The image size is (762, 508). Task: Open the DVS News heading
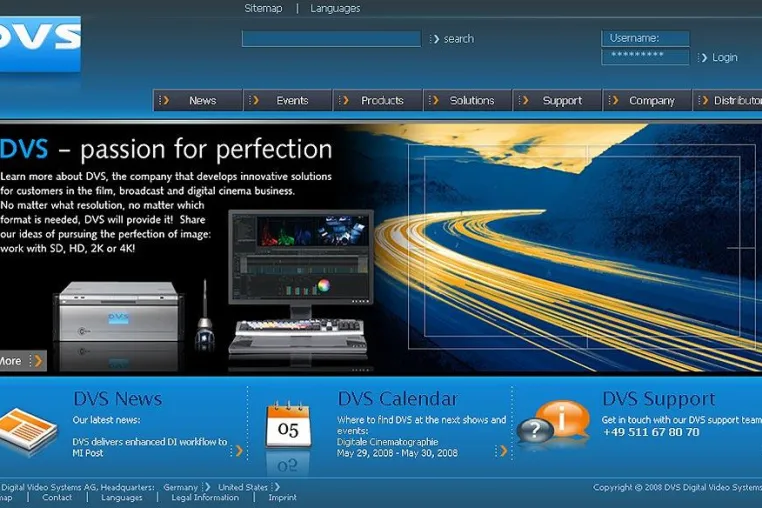(118, 399)
